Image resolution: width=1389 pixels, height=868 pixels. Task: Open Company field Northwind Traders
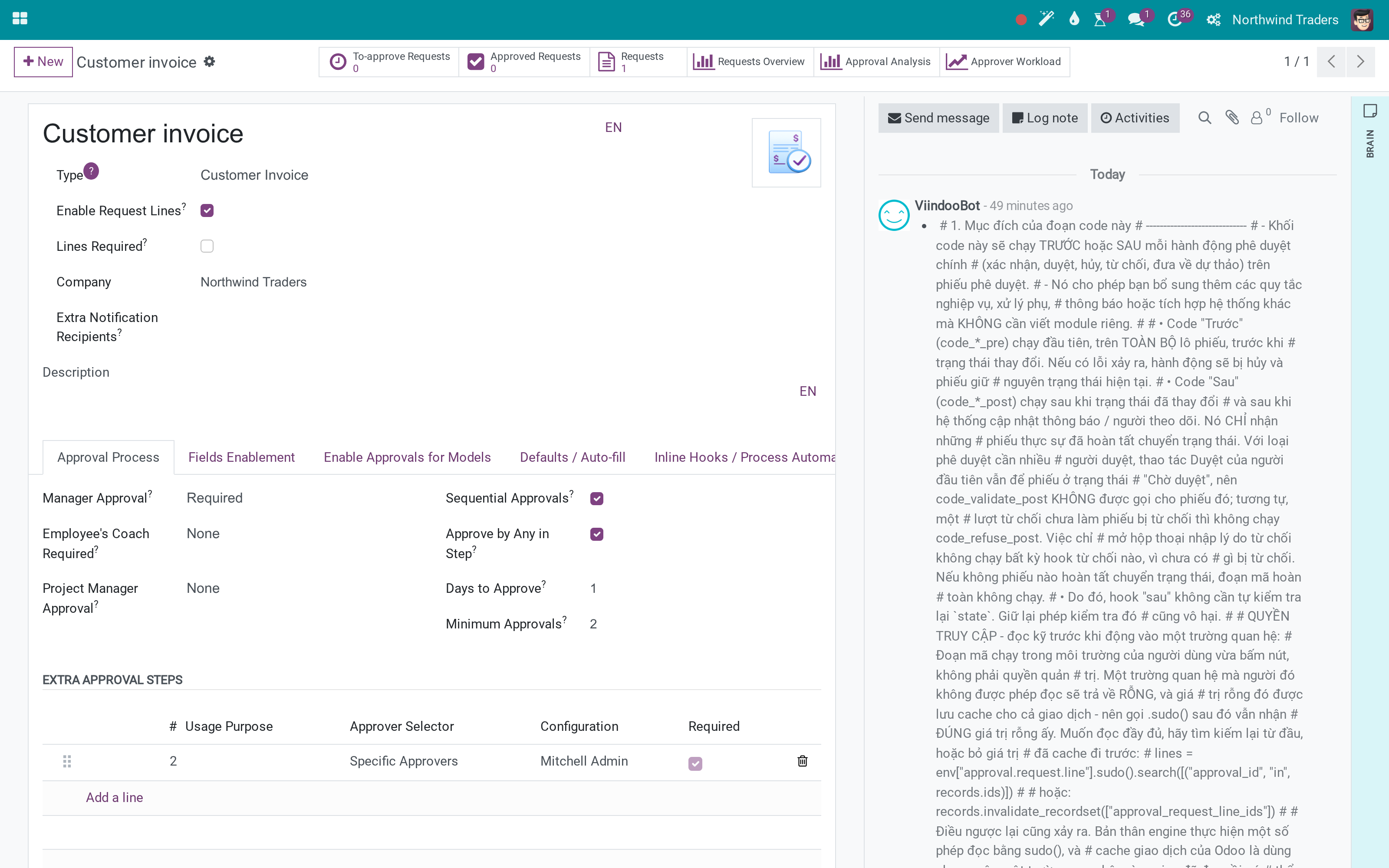pos(253,282)
